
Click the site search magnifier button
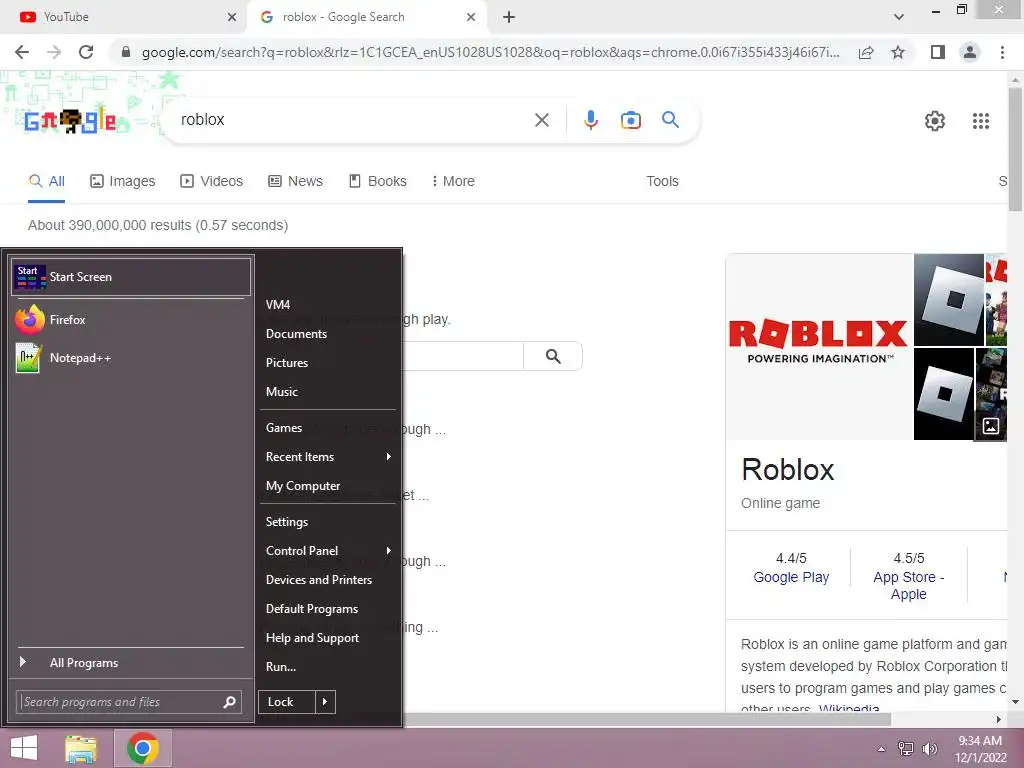tap(553, 356)
